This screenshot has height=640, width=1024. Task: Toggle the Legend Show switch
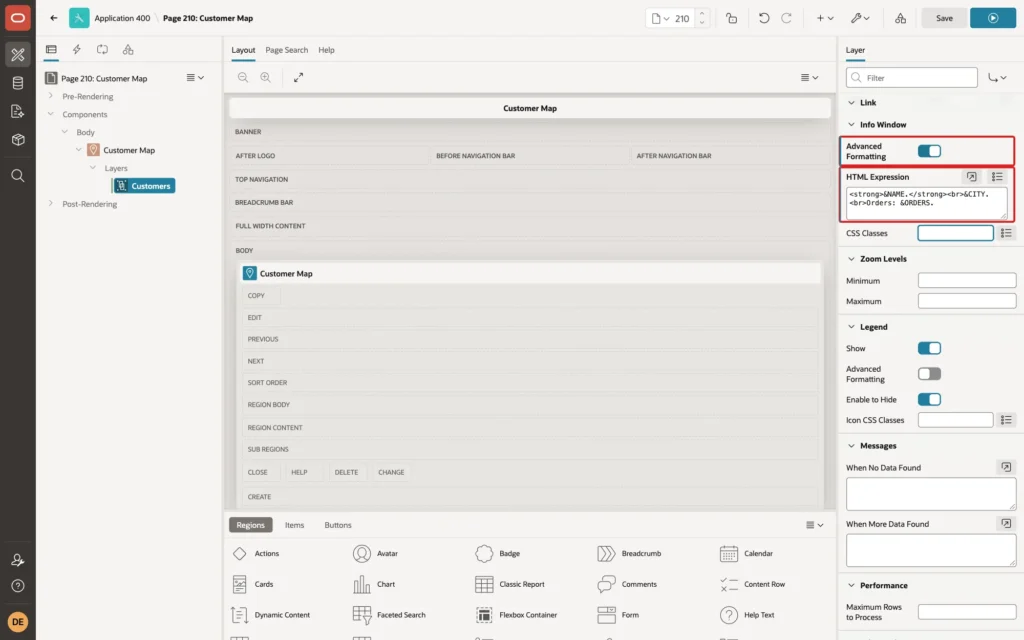(x=929, y=348)
